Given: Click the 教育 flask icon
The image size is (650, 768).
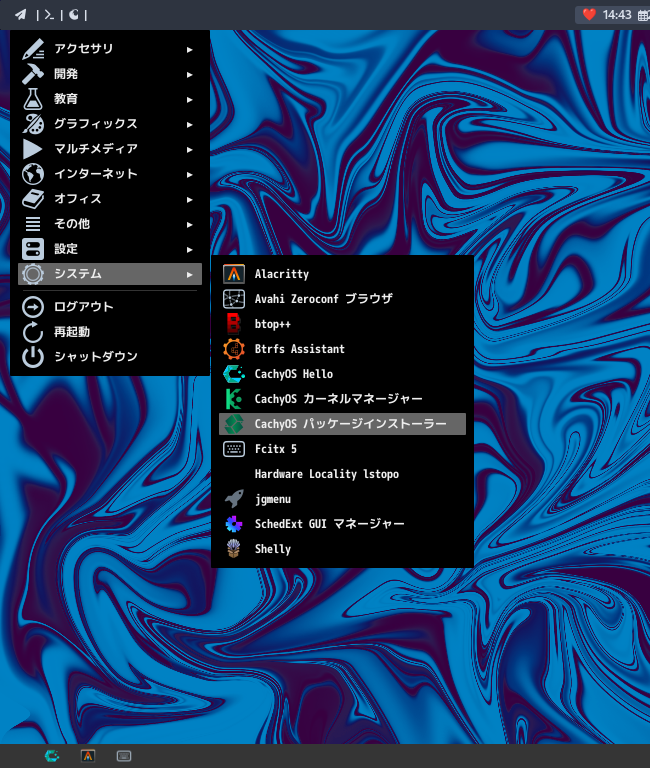Looking at the screenshot, I should tap(33, 99).
